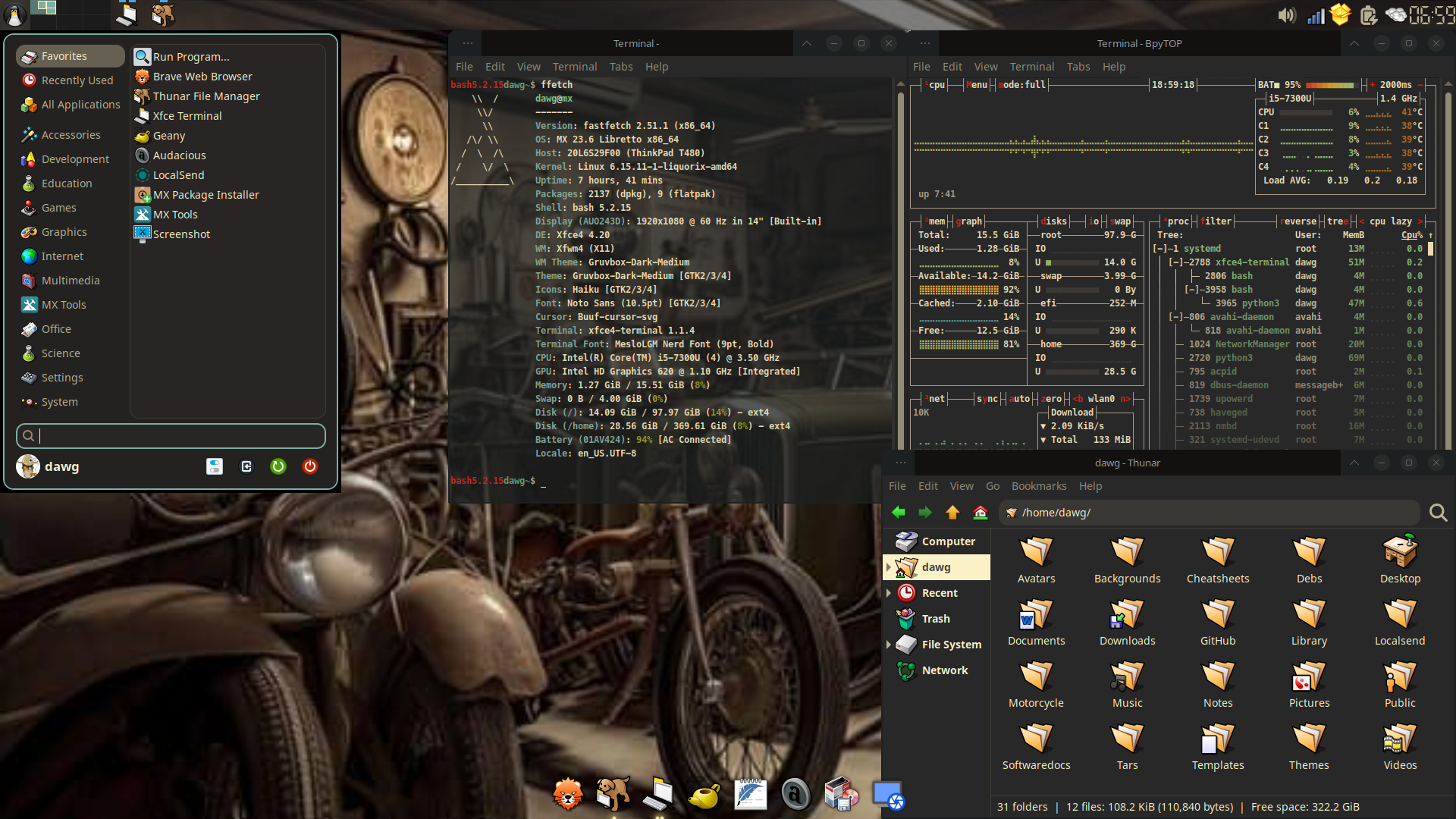Collapse xfce4-terminal process tree in BpyTOP

point(1176,262)
